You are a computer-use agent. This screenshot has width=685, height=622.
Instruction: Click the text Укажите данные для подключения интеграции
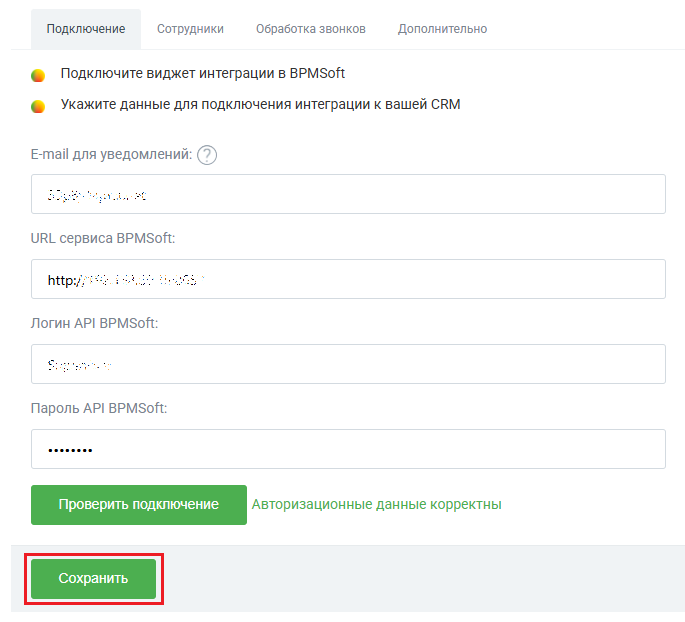click(260, 104)
